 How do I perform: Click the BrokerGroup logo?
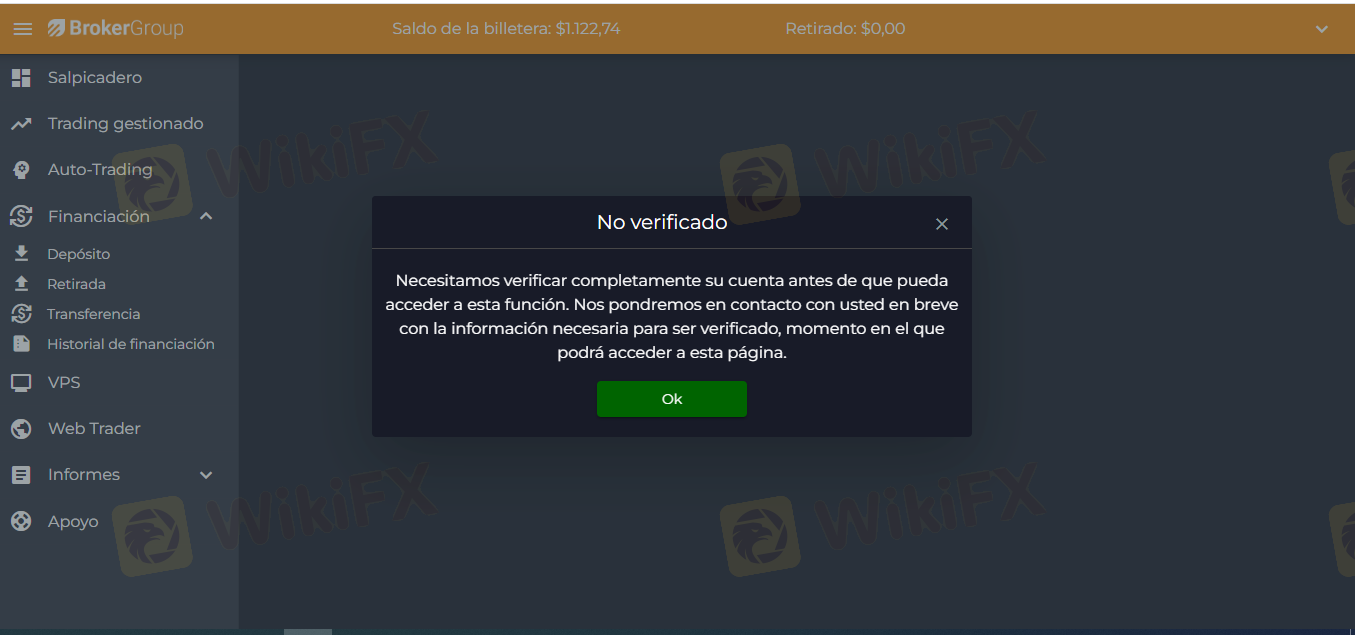(x=116, y=28)
